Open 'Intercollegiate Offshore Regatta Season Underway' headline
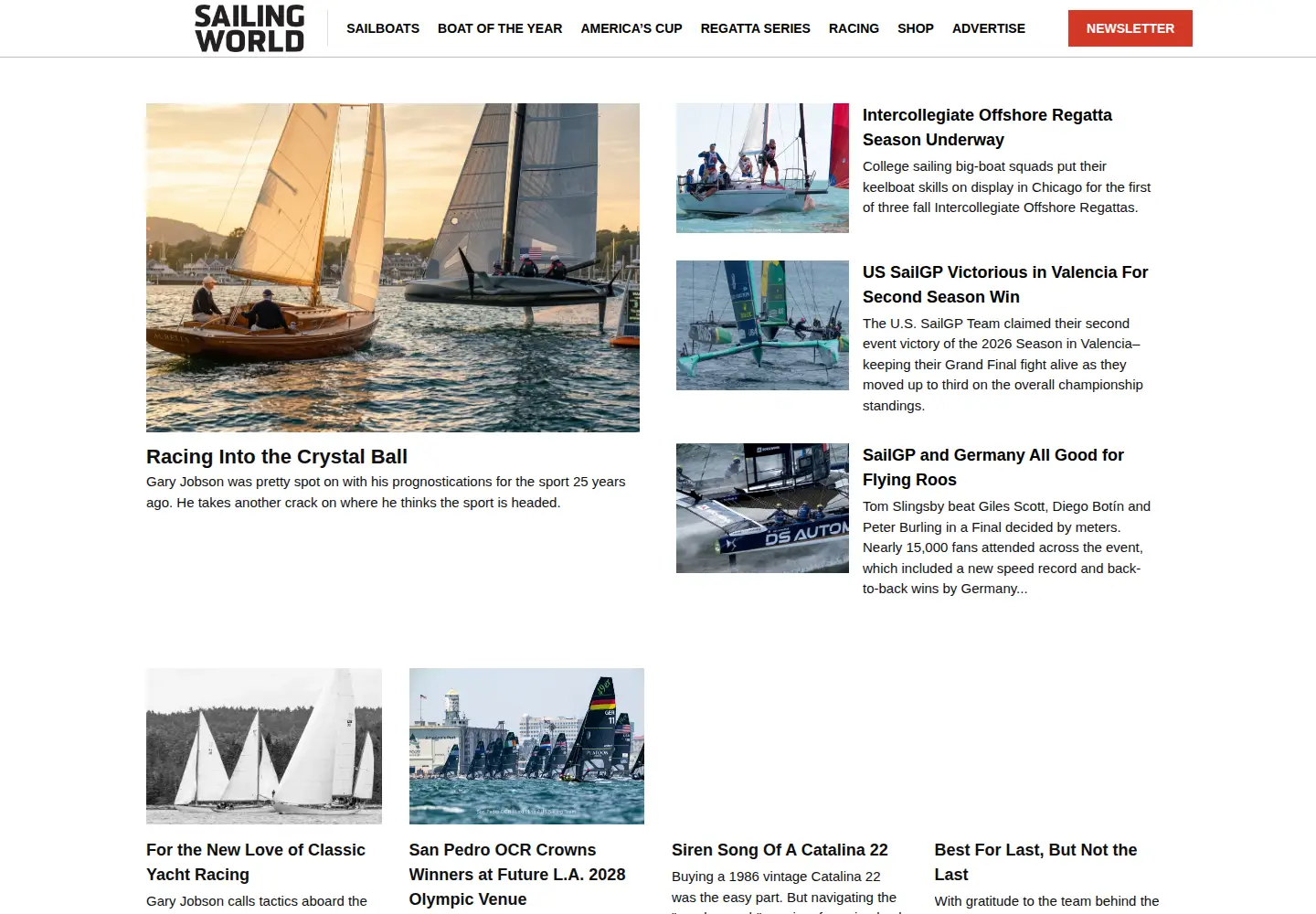1316x914 pixels. coord(987,127)
